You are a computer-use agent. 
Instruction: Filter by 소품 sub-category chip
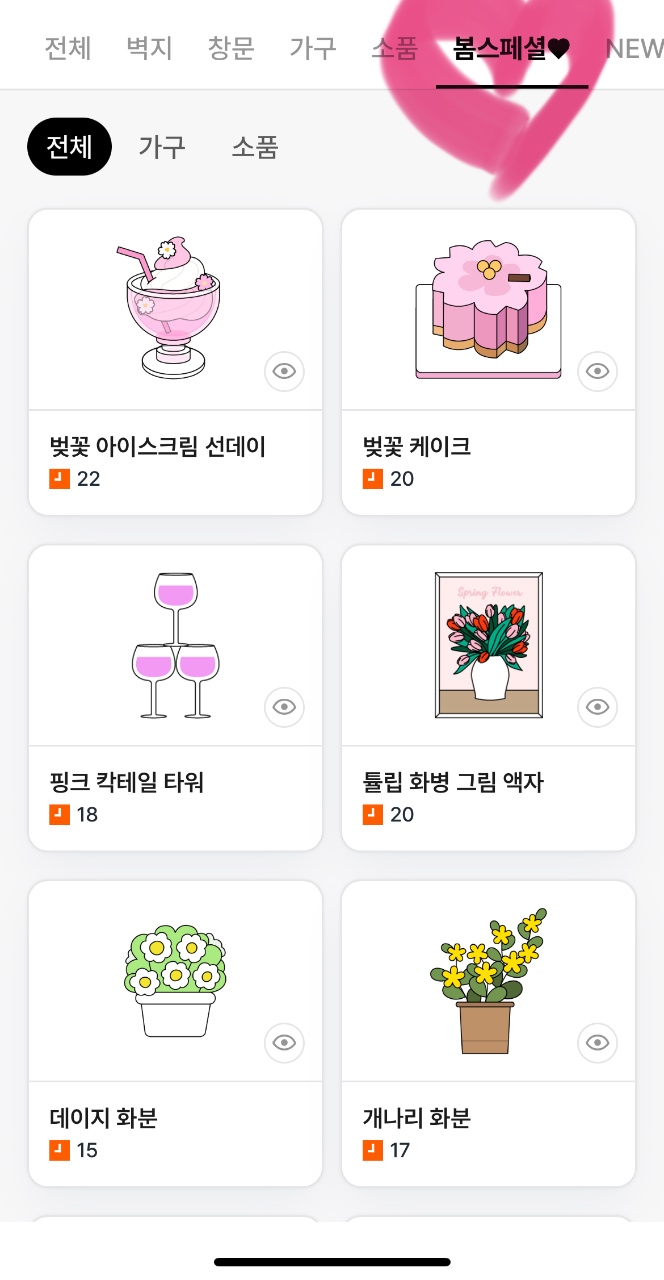coord(255,147)
